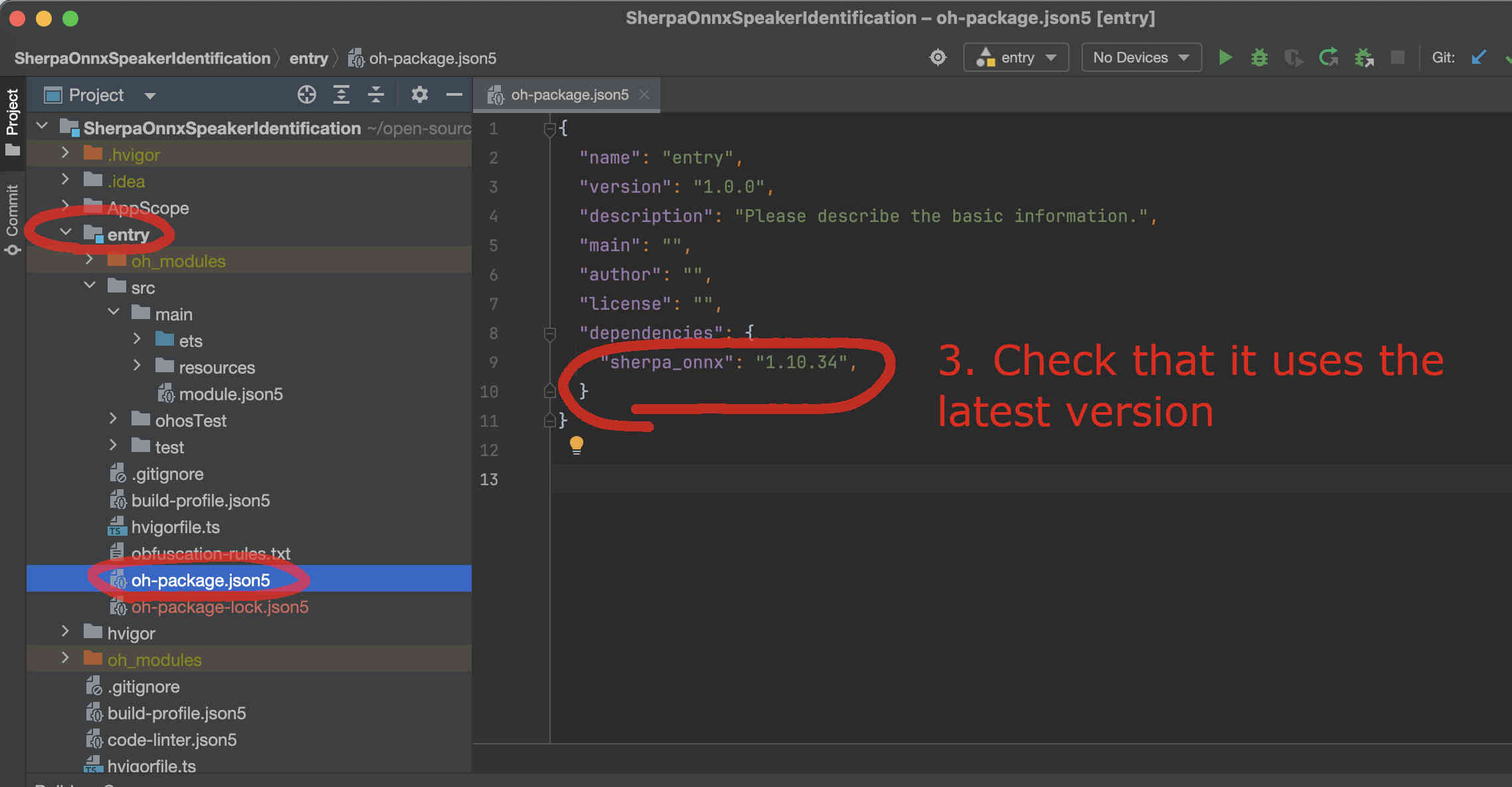Select .gitignore under entry
This screenshot has height=787, width=1512.
[x=167, y=474]
